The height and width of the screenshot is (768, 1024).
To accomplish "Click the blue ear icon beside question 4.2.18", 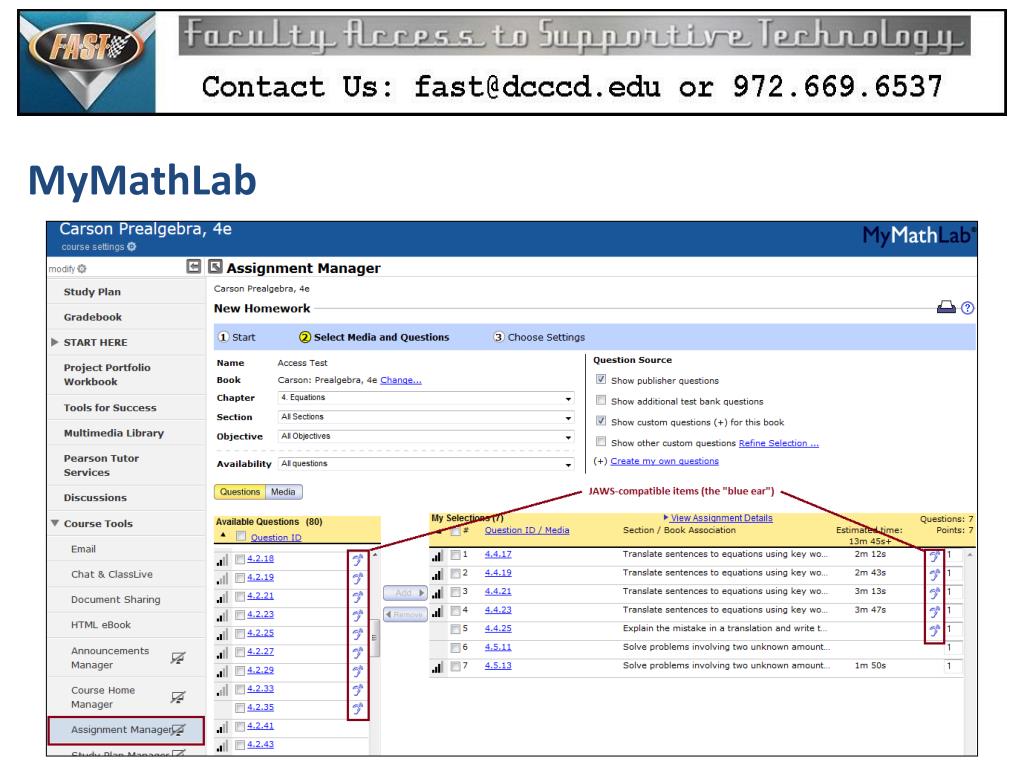I will tap(358, 560).
